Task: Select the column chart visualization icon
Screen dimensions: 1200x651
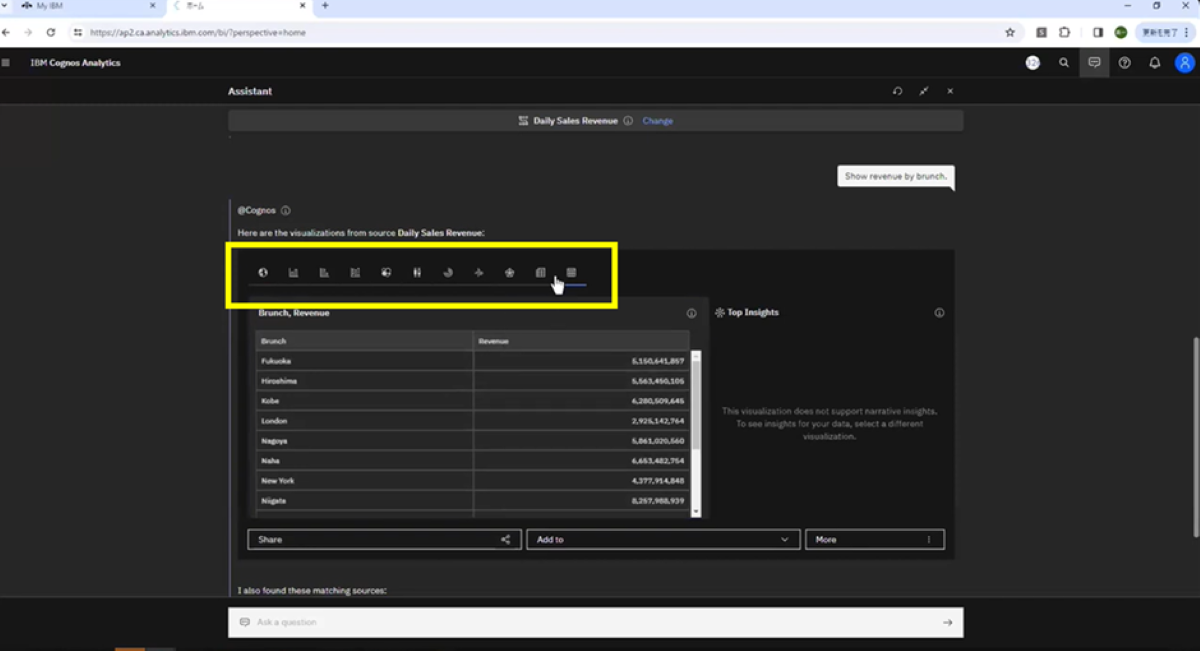Action: coord(293,272)
